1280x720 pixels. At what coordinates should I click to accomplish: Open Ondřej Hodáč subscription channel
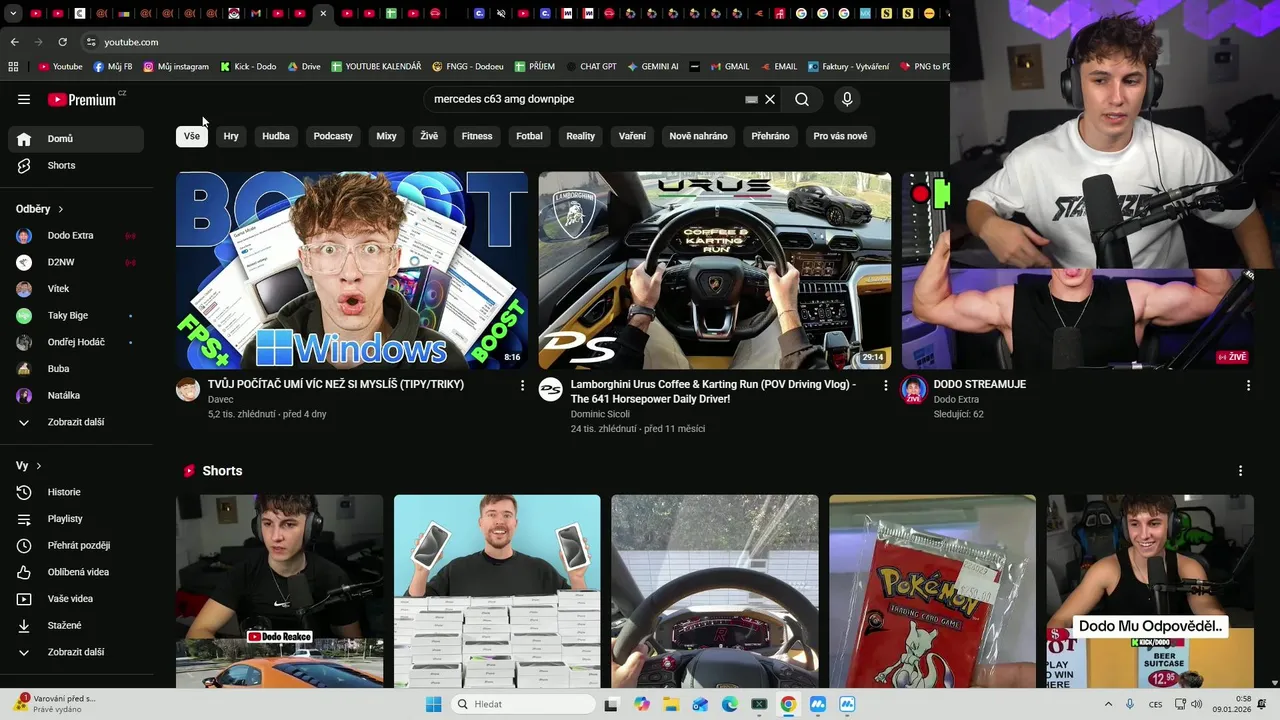(x=76, y=342)
